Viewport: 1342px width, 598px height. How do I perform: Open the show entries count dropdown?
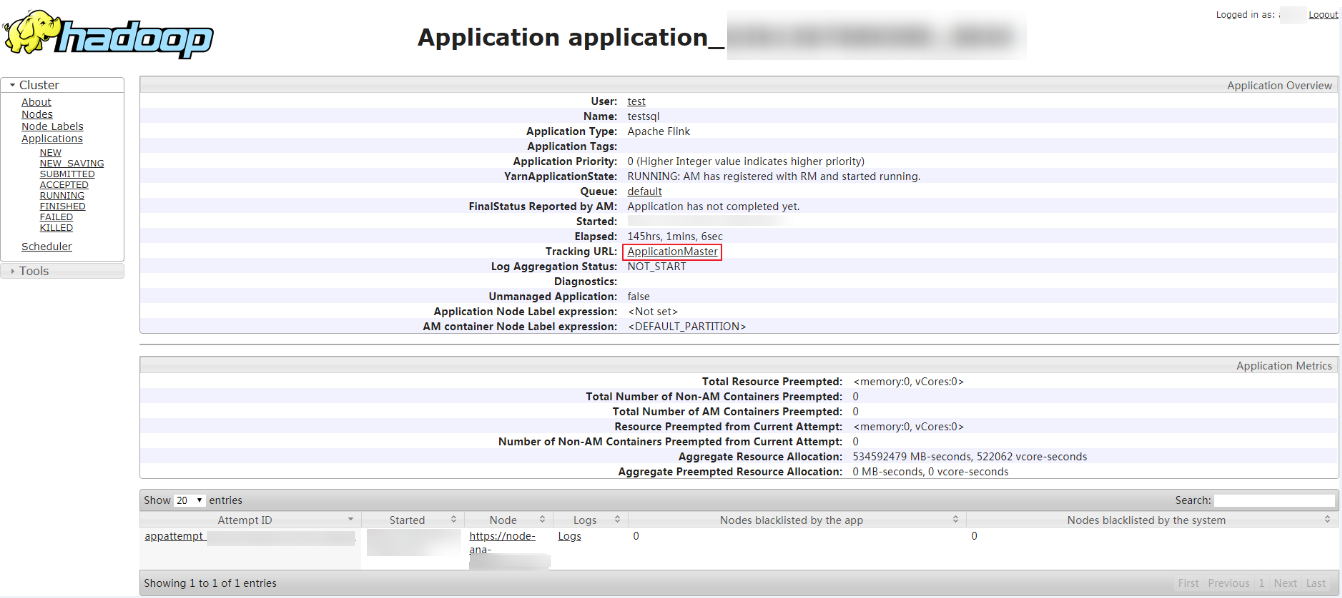point(189,500)
